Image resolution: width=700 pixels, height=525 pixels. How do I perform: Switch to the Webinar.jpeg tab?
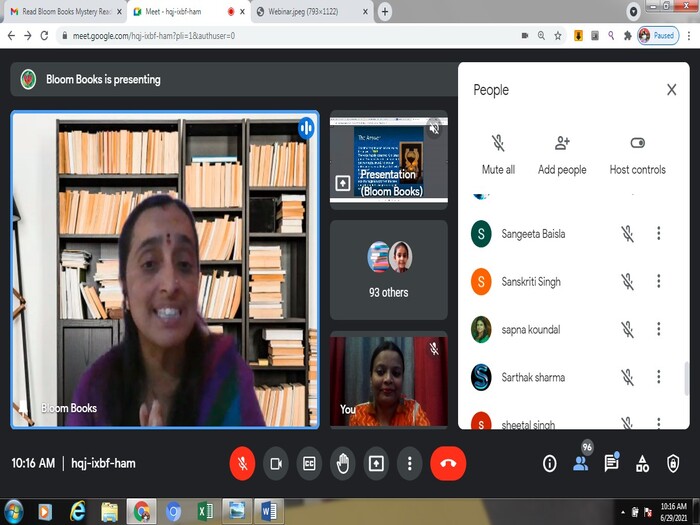tap(312, 12)
